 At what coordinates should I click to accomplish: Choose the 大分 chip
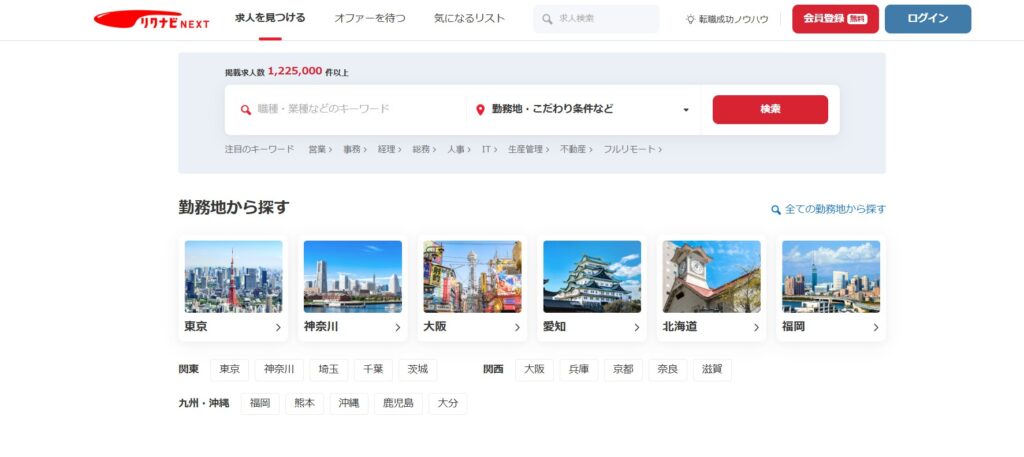tap(448, 403)
